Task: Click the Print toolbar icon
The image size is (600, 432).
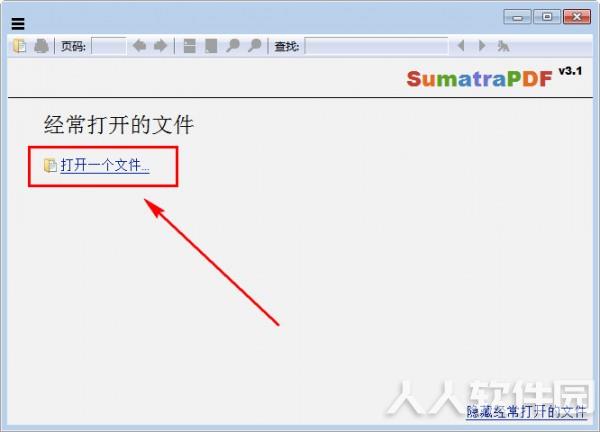Action: coord(41,46)
